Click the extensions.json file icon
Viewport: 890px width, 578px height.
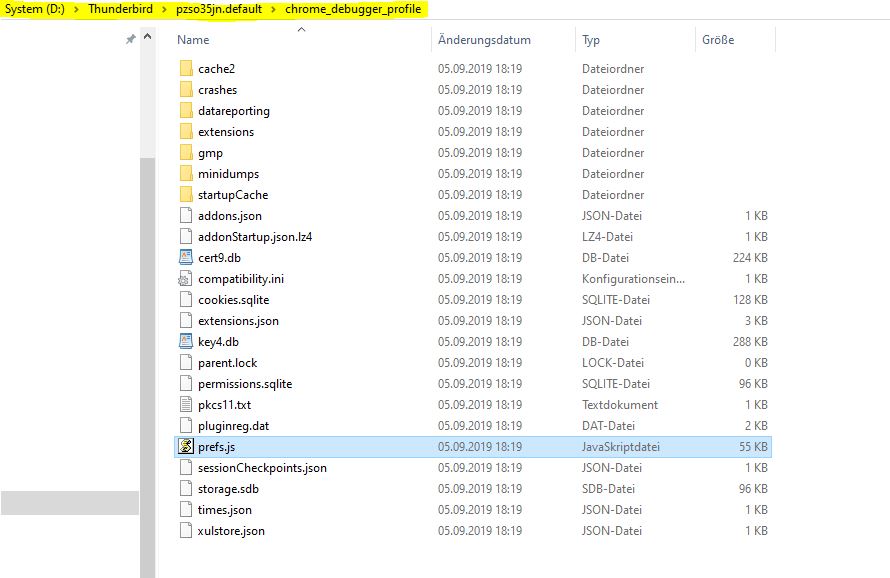click(186, 321)
